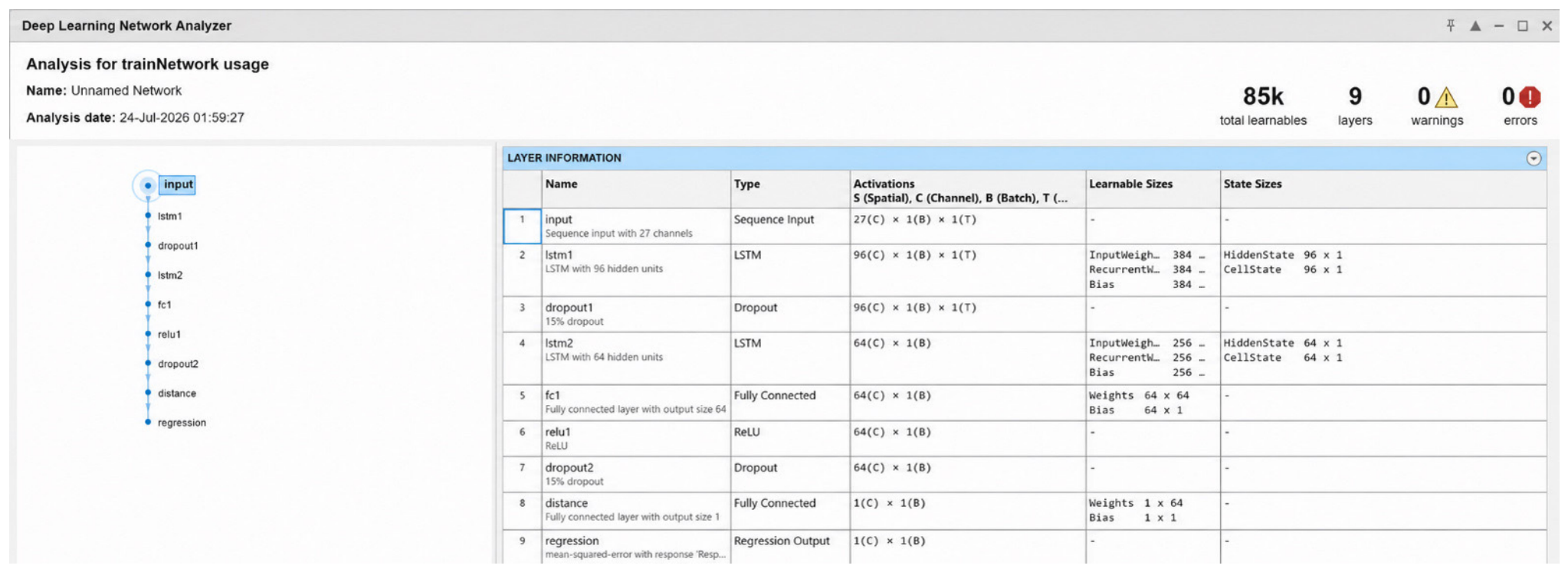Click the warnings triangle icon
The image size is (1568, 572).
point(1446,97)
